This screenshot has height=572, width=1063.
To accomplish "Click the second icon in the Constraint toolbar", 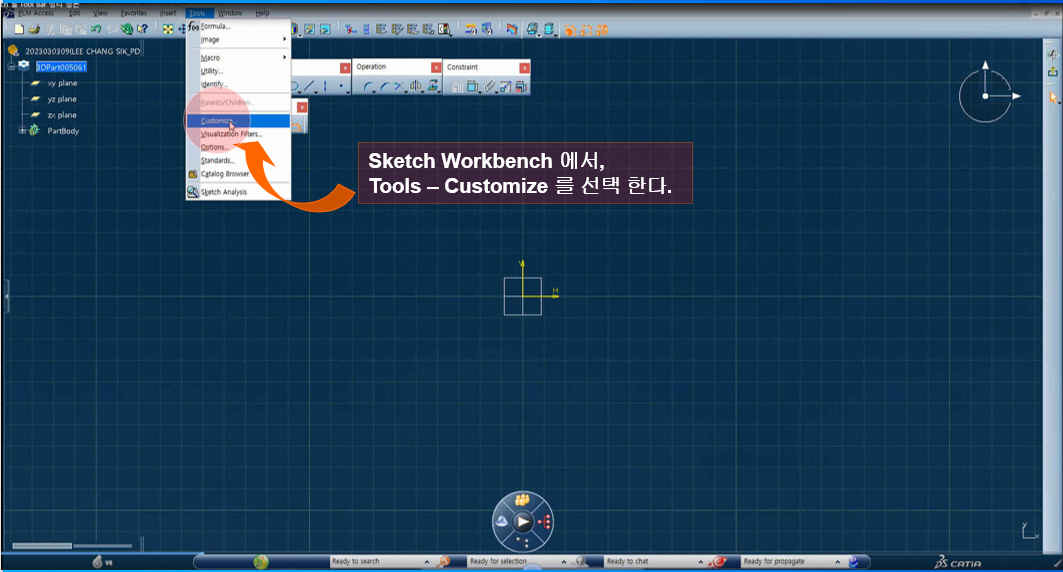I will point(473,87).
